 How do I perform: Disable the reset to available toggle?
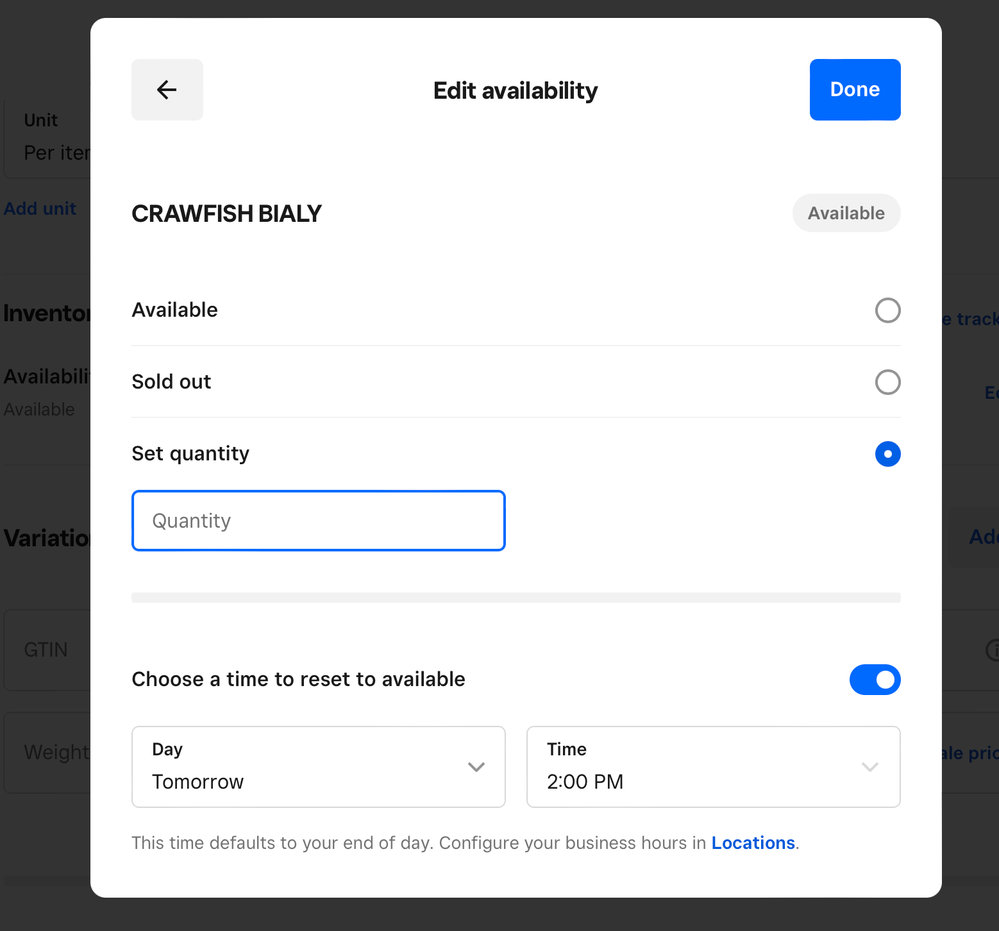875,680
